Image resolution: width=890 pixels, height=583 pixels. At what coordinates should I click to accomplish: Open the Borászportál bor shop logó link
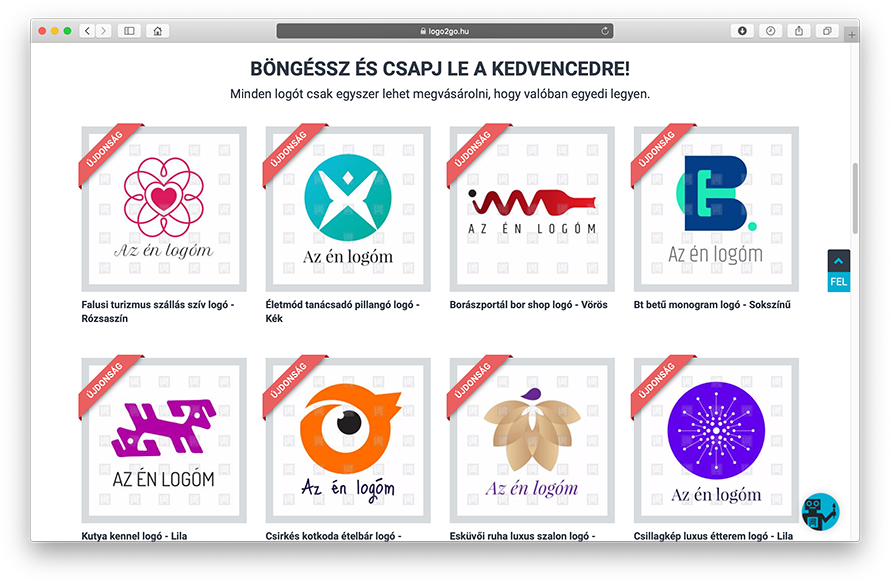528,305
